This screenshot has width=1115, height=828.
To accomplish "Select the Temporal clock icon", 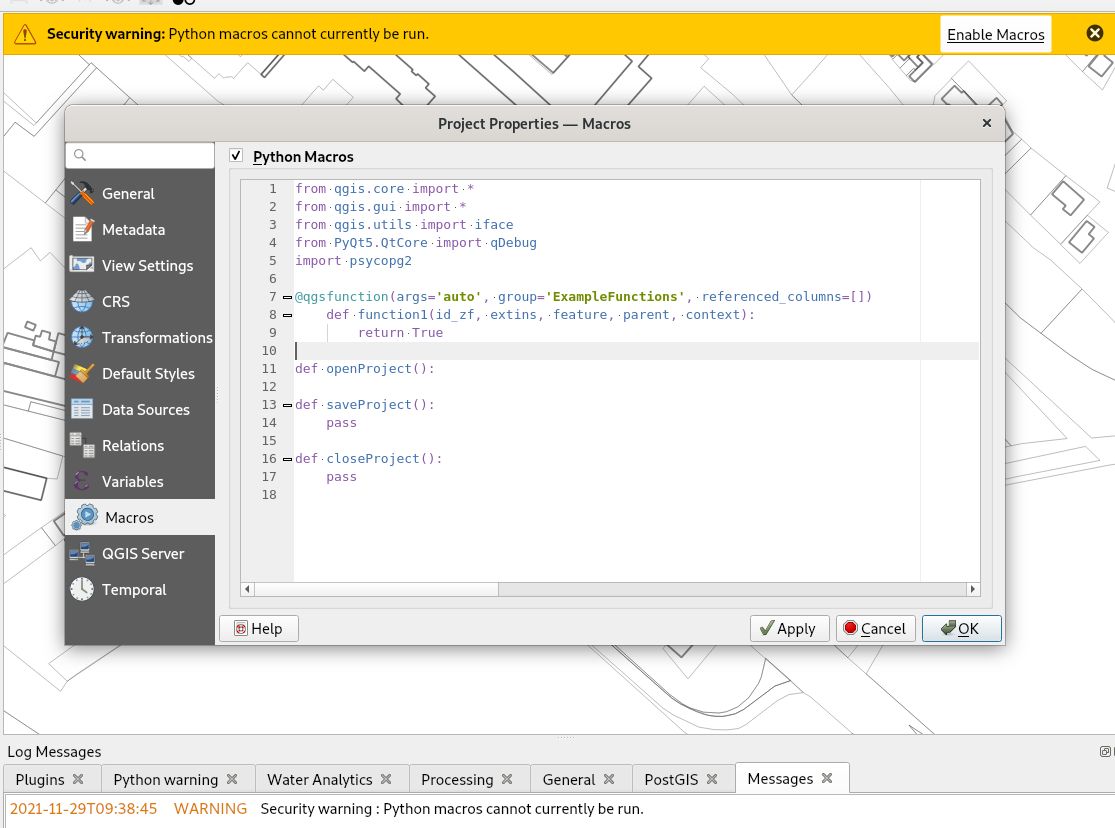I will click(82, 589).
